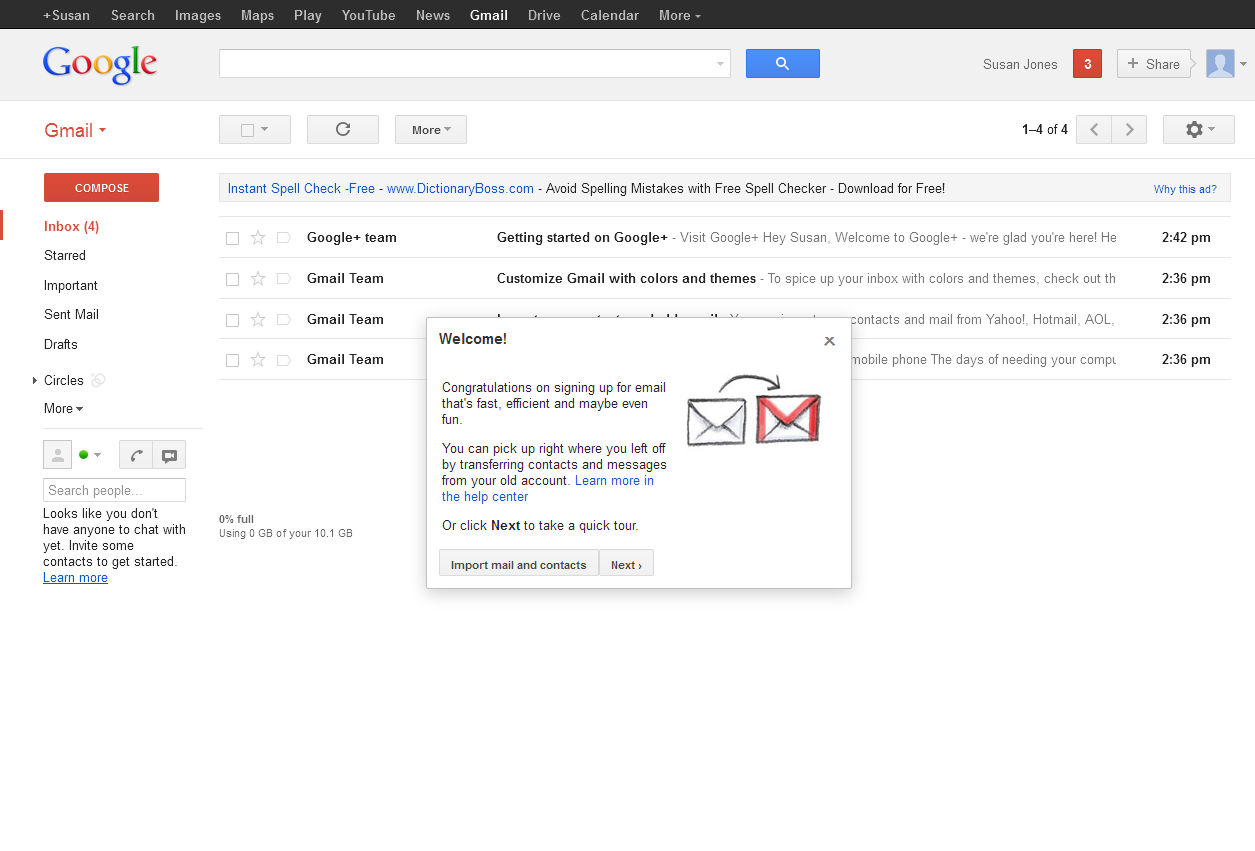The width and height of the screenshot is (1255, 851).
Task: Click the Circles link icon in sidebar
Action: 98,380
